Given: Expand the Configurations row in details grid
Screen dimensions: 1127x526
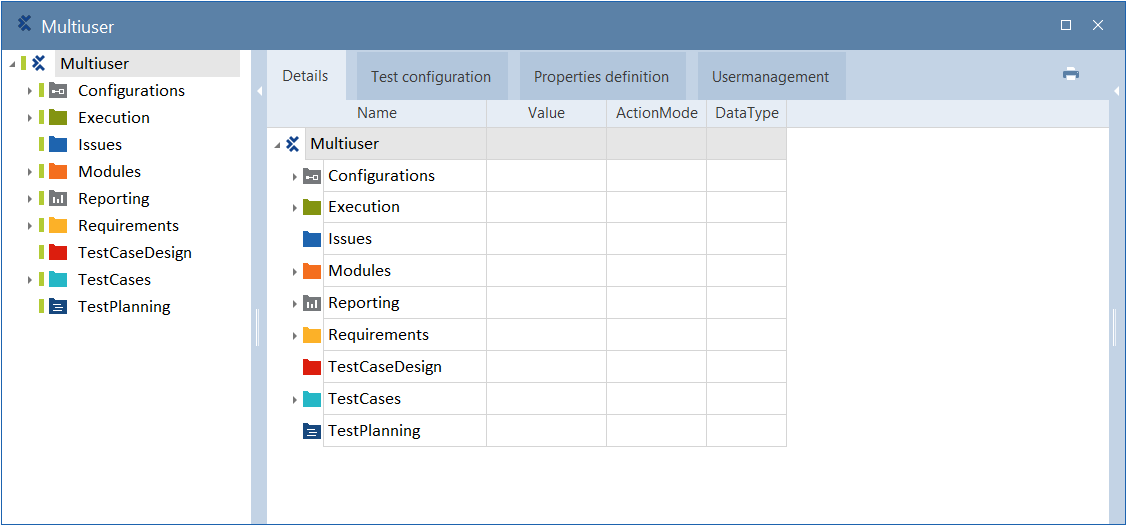Looking at the screenshot, I should pyautogui.click(x=295, y=177).
